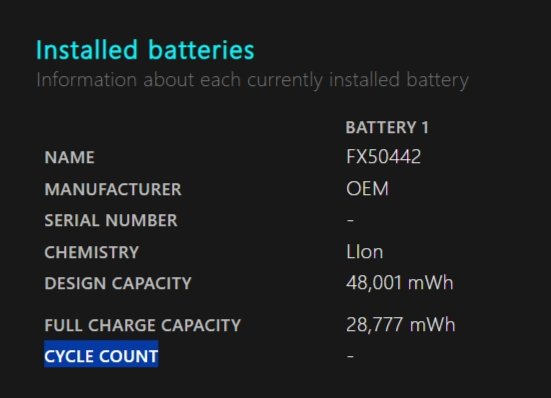
Task: Click the word batteries in the heading
Action: tap(201, 50)
